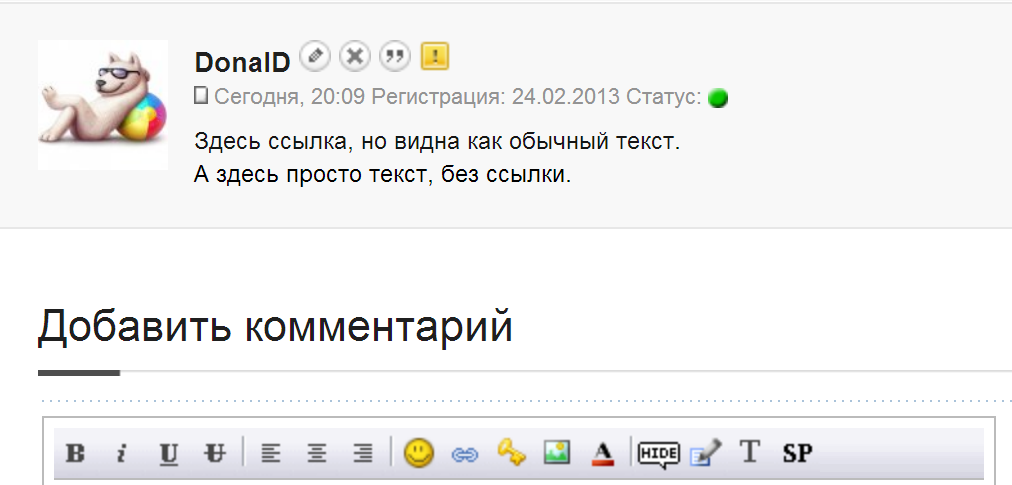The image size is (1012, 485).
Task: Insert hidden text with HIDE icon
Action: pos(658,453)
